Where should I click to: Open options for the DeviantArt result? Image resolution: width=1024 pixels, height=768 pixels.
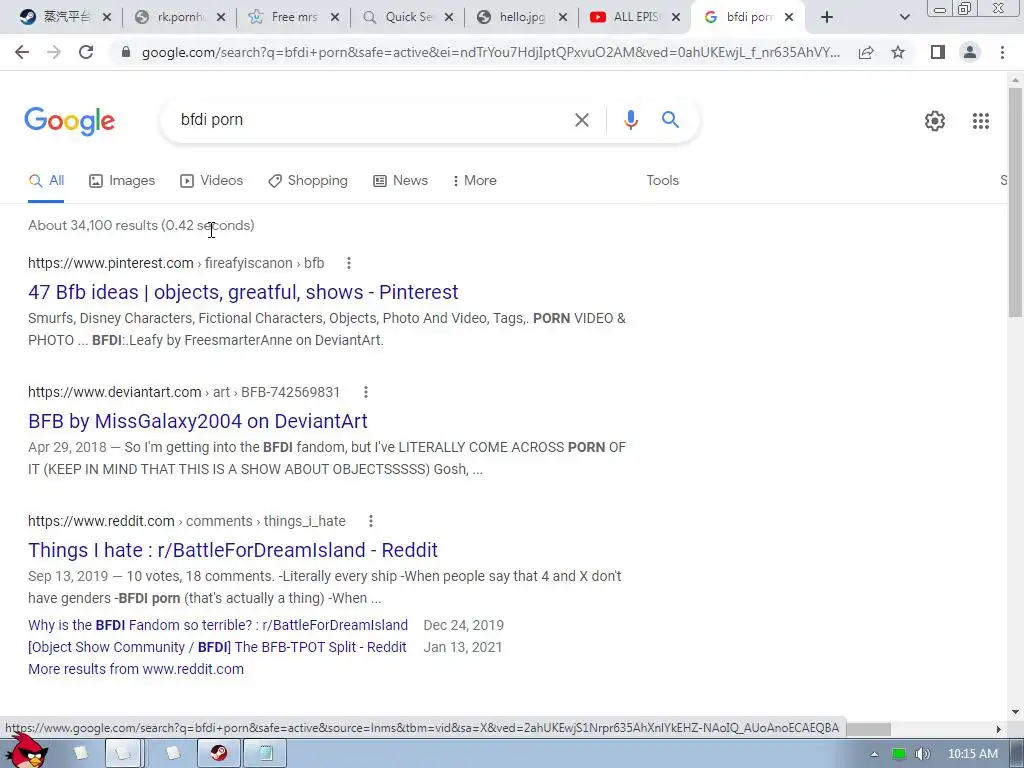coord(366,392)
